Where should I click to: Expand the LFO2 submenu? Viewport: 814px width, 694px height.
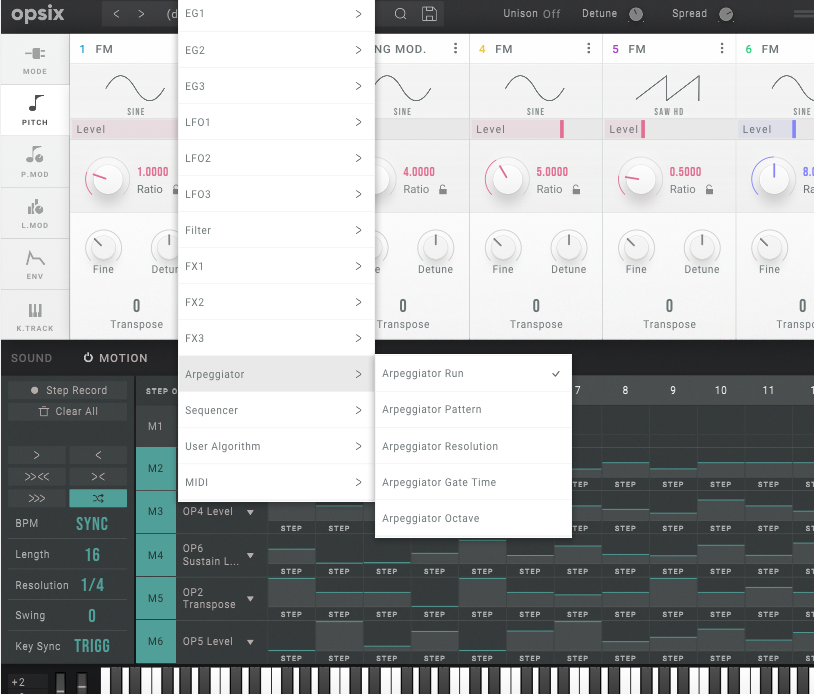pos(276,158)
